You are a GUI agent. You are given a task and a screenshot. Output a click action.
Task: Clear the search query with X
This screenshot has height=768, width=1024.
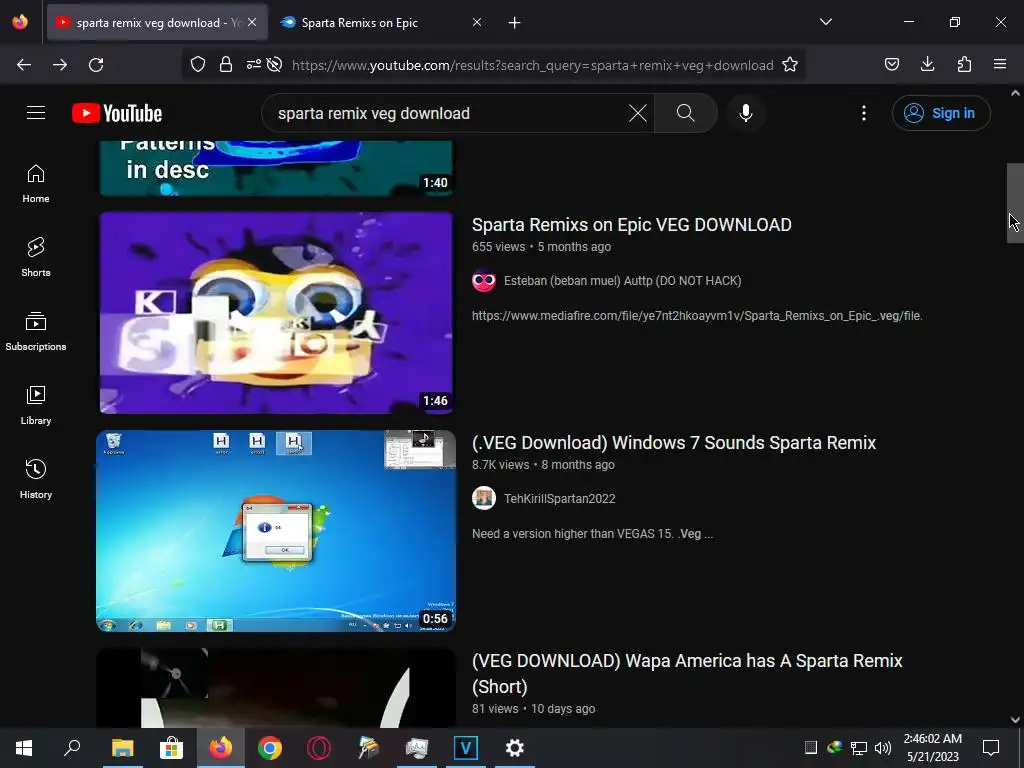pyautogui.click(x=637, y=113)
